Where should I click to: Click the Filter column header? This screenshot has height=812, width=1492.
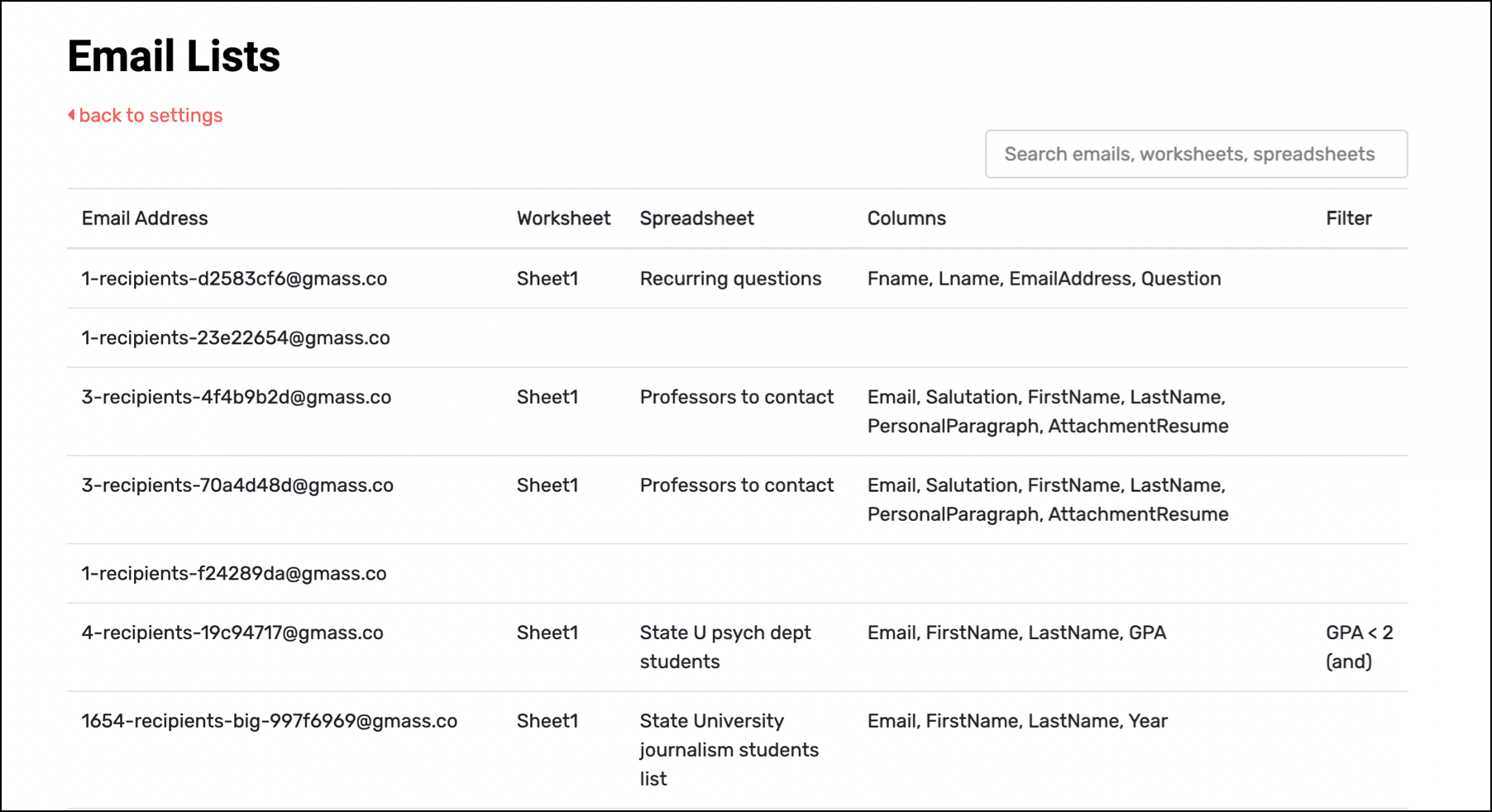click(x=1349, y=218)
